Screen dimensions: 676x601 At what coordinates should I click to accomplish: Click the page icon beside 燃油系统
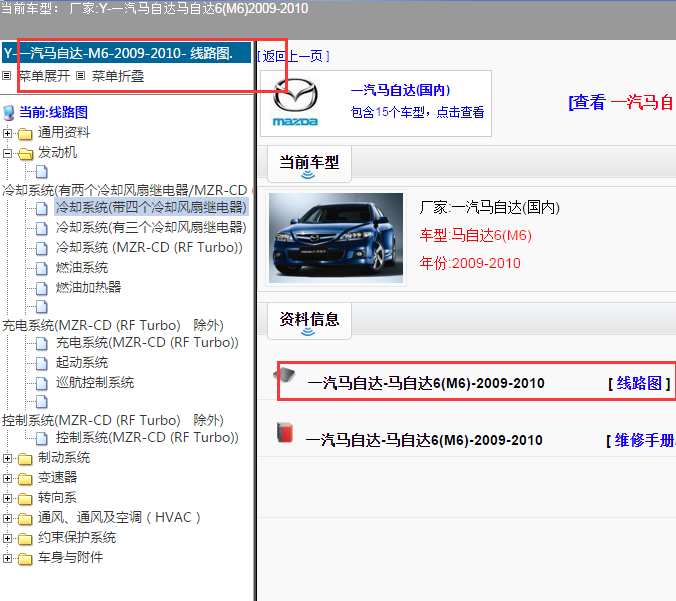click(x=42, y=268)
